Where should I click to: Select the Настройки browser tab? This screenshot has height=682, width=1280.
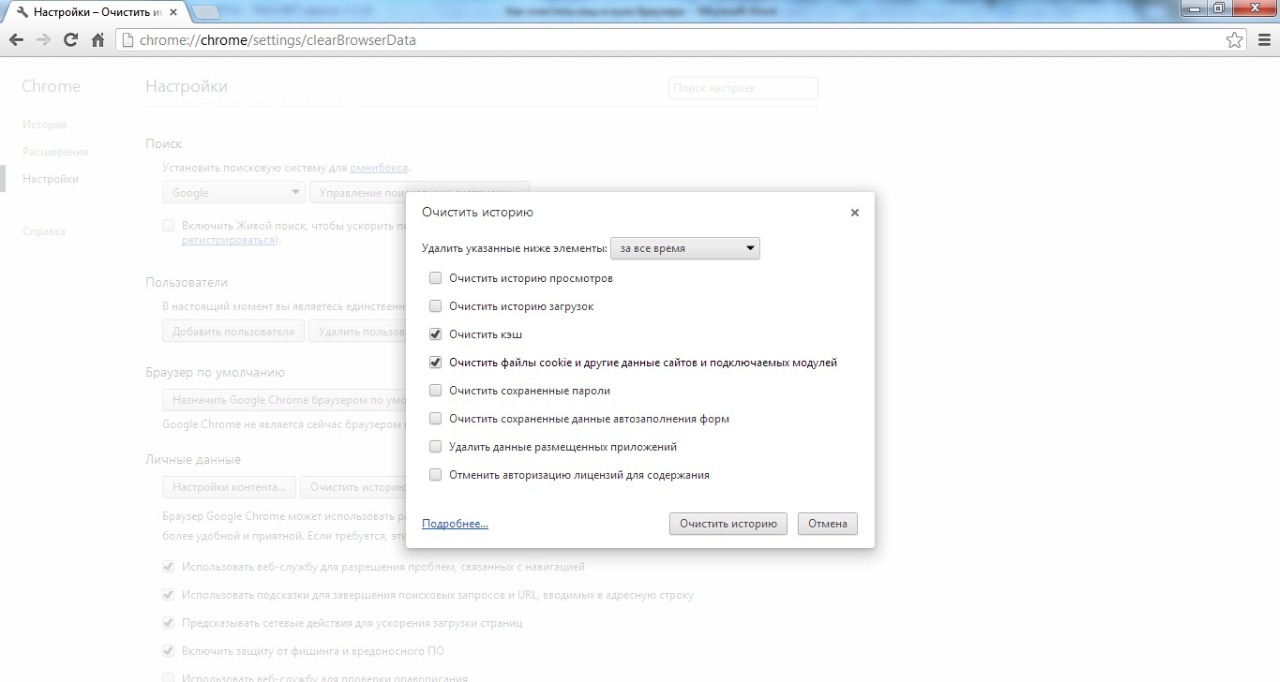pyautogui.click(x=95, y=12)
